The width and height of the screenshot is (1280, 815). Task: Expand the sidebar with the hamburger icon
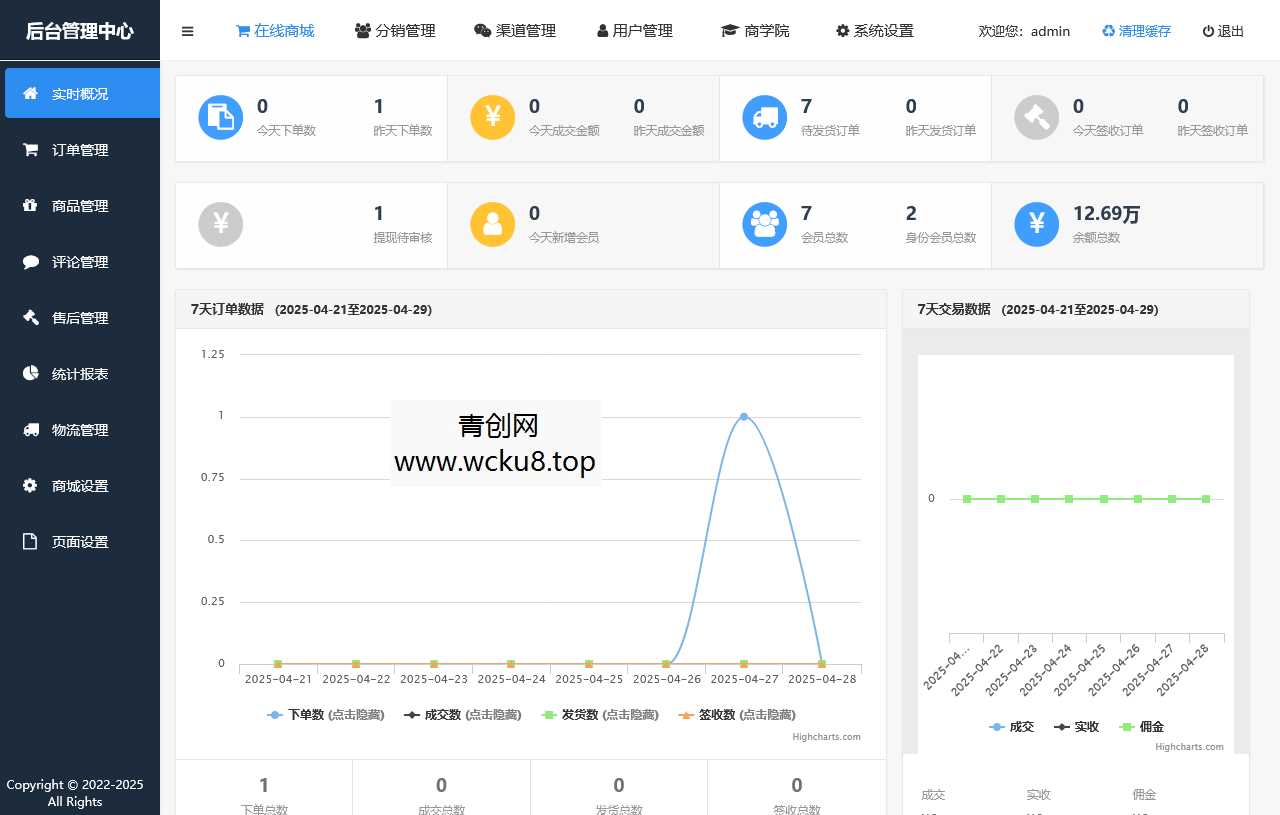(x=187, y=31)
